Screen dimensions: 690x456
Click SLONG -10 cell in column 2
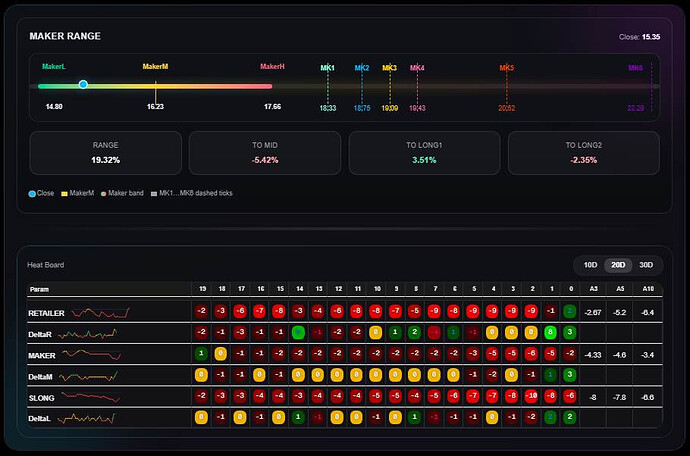(531, 396)
